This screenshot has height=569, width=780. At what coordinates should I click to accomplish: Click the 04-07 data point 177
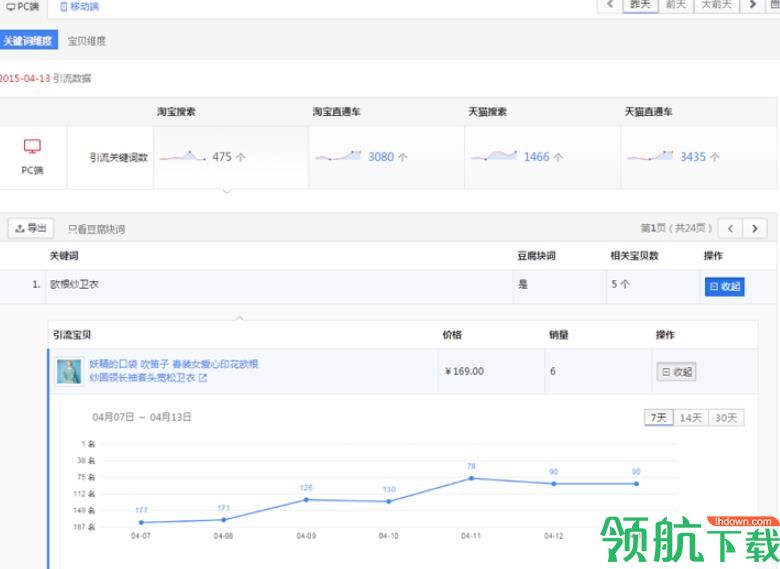(x=141, y=522)
